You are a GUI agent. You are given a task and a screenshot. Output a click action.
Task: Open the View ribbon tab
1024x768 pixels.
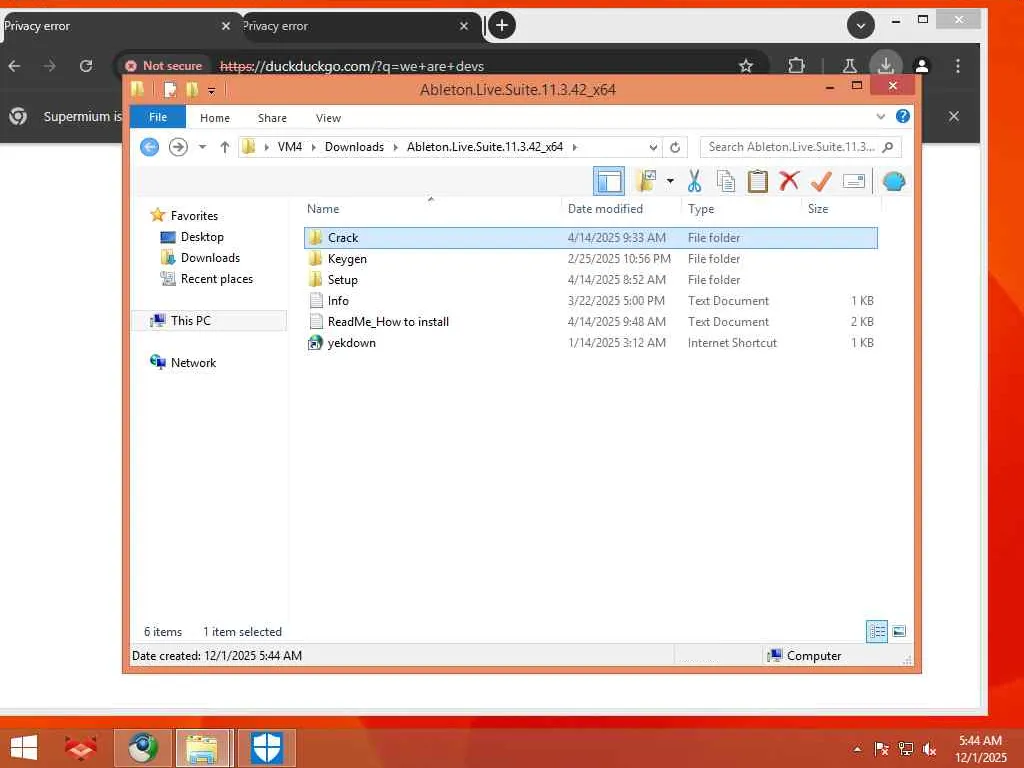[328, 118]
